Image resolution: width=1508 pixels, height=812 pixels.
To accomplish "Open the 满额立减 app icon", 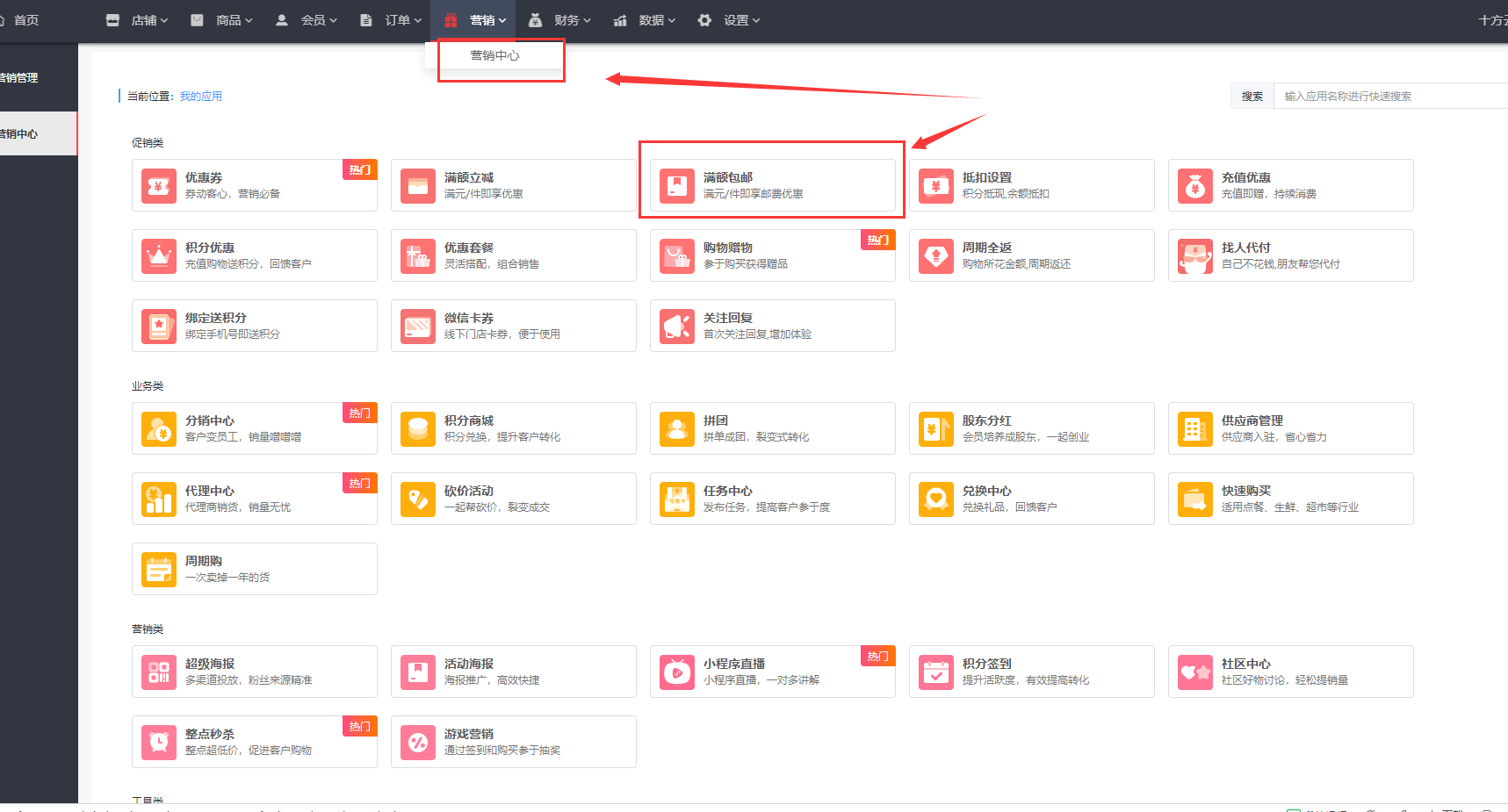I will 418,185.
